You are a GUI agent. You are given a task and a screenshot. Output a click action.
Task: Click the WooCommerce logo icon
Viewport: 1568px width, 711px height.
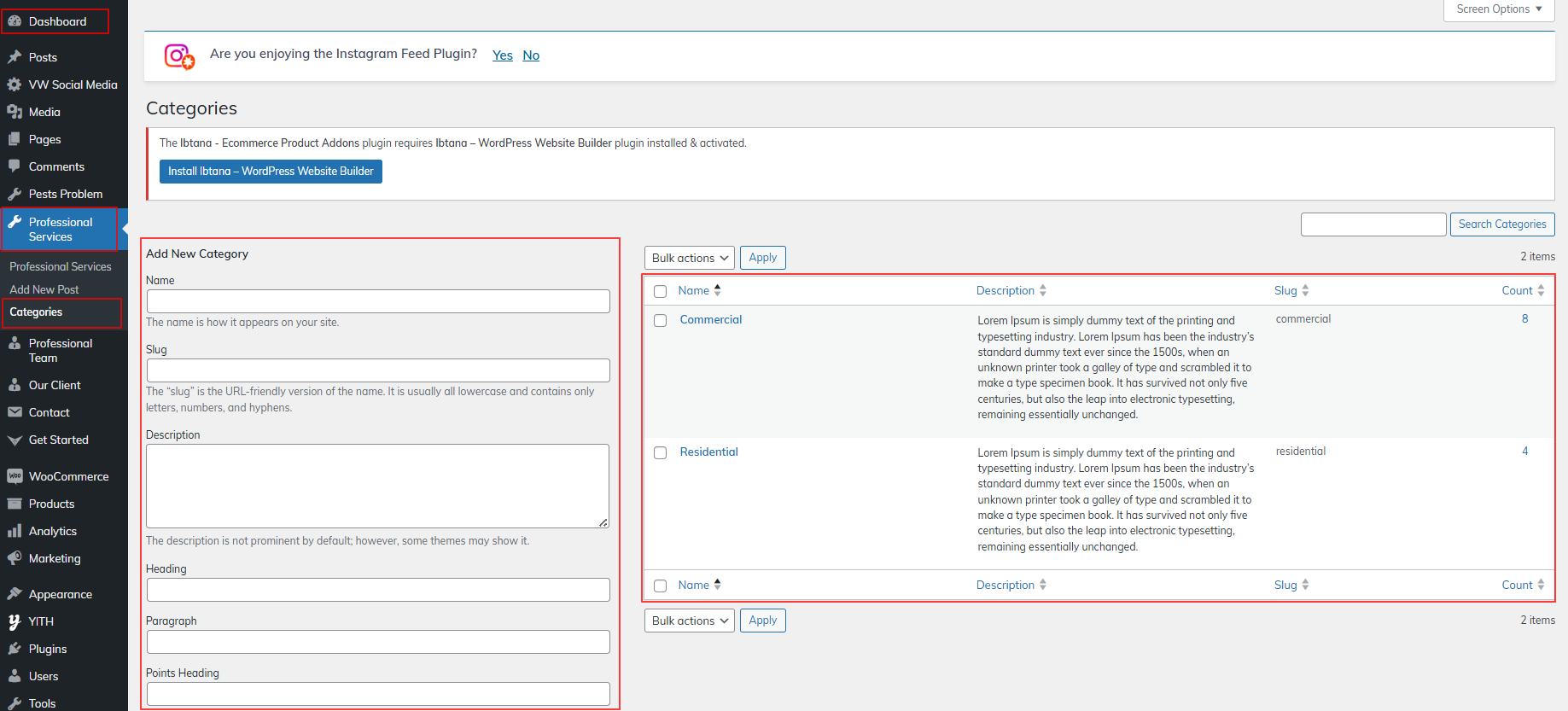15,476
